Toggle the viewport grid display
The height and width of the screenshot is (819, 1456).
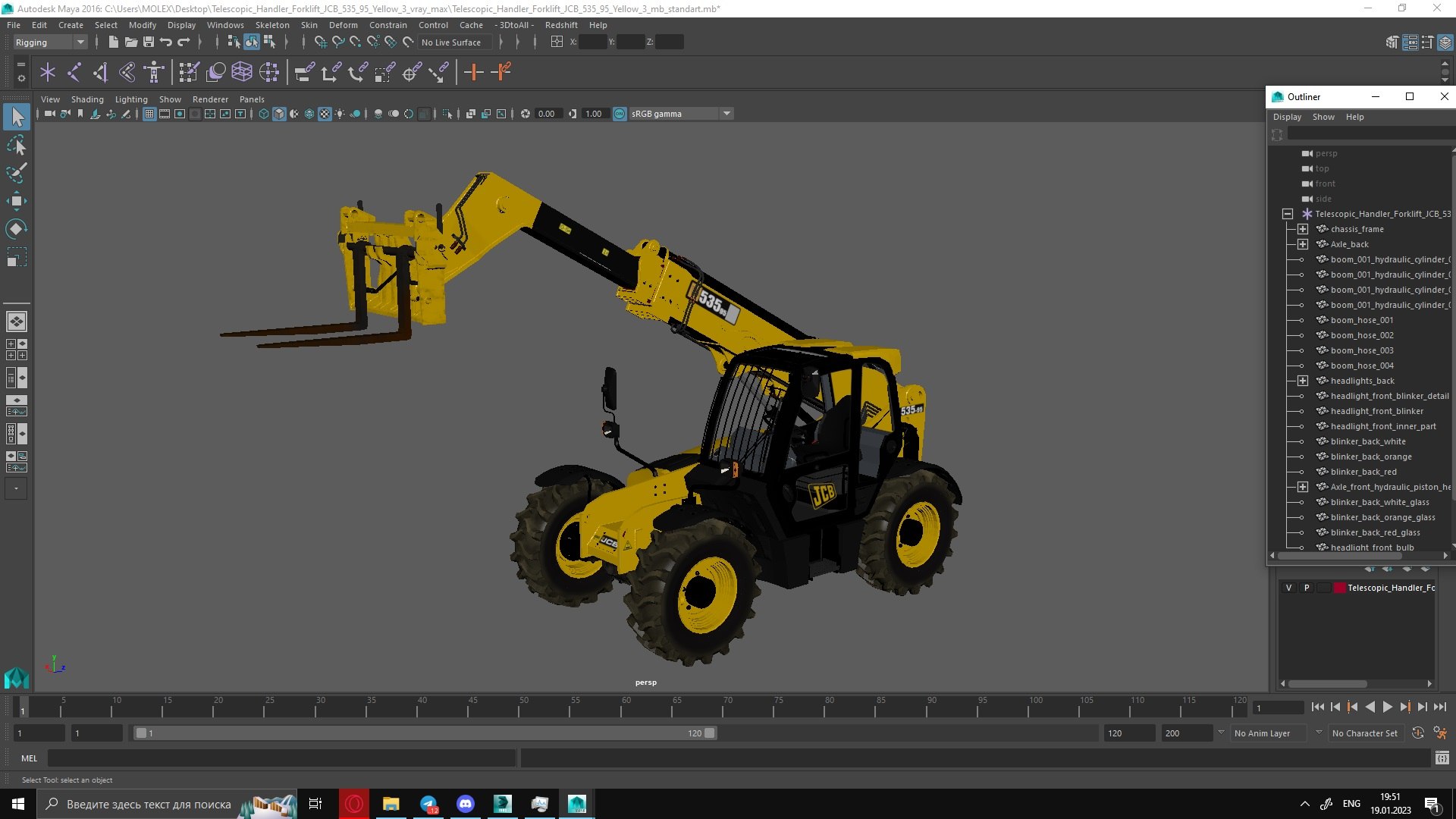coord(149,114)
